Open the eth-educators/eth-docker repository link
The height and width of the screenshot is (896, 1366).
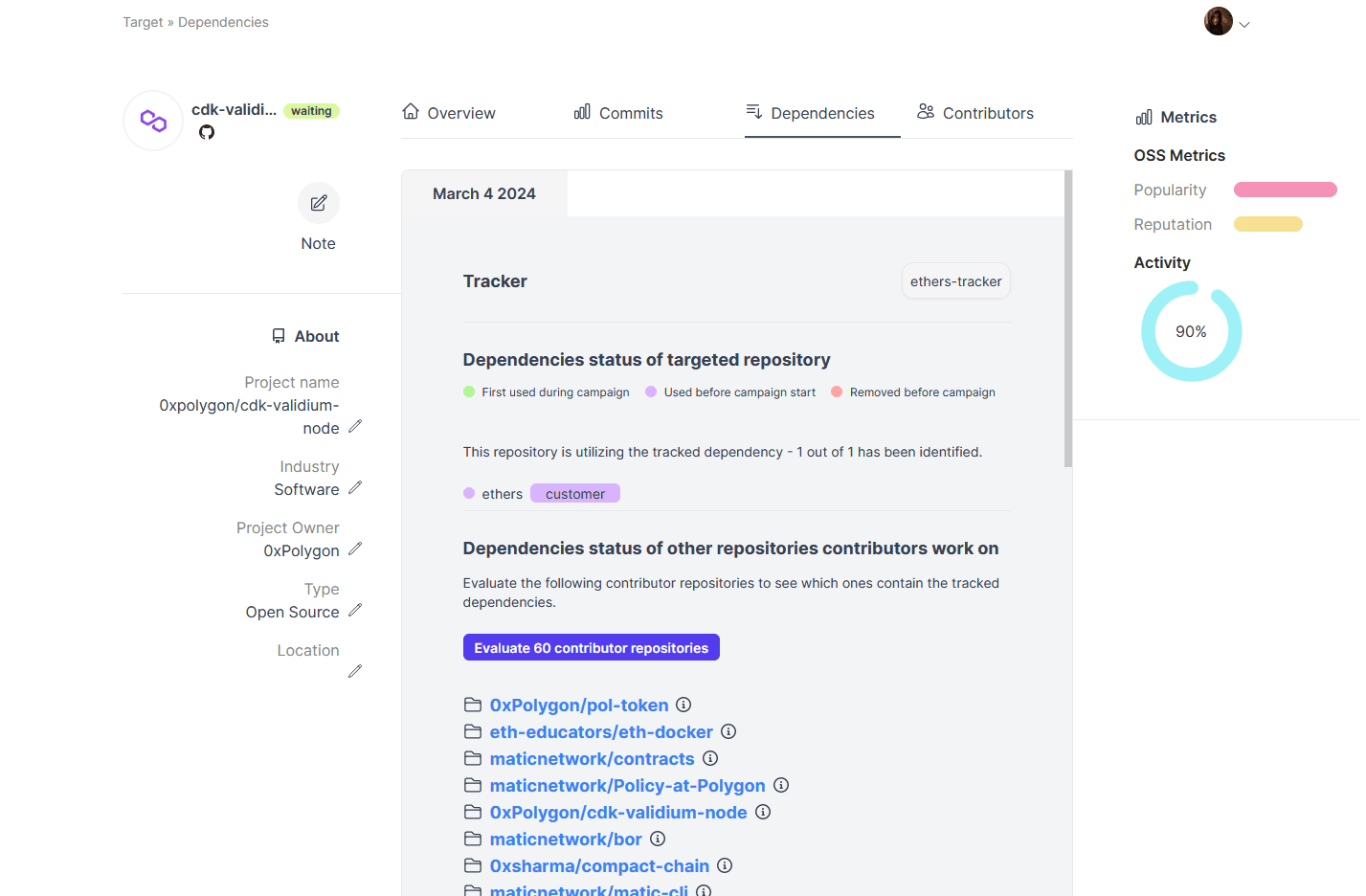[601, 731]
